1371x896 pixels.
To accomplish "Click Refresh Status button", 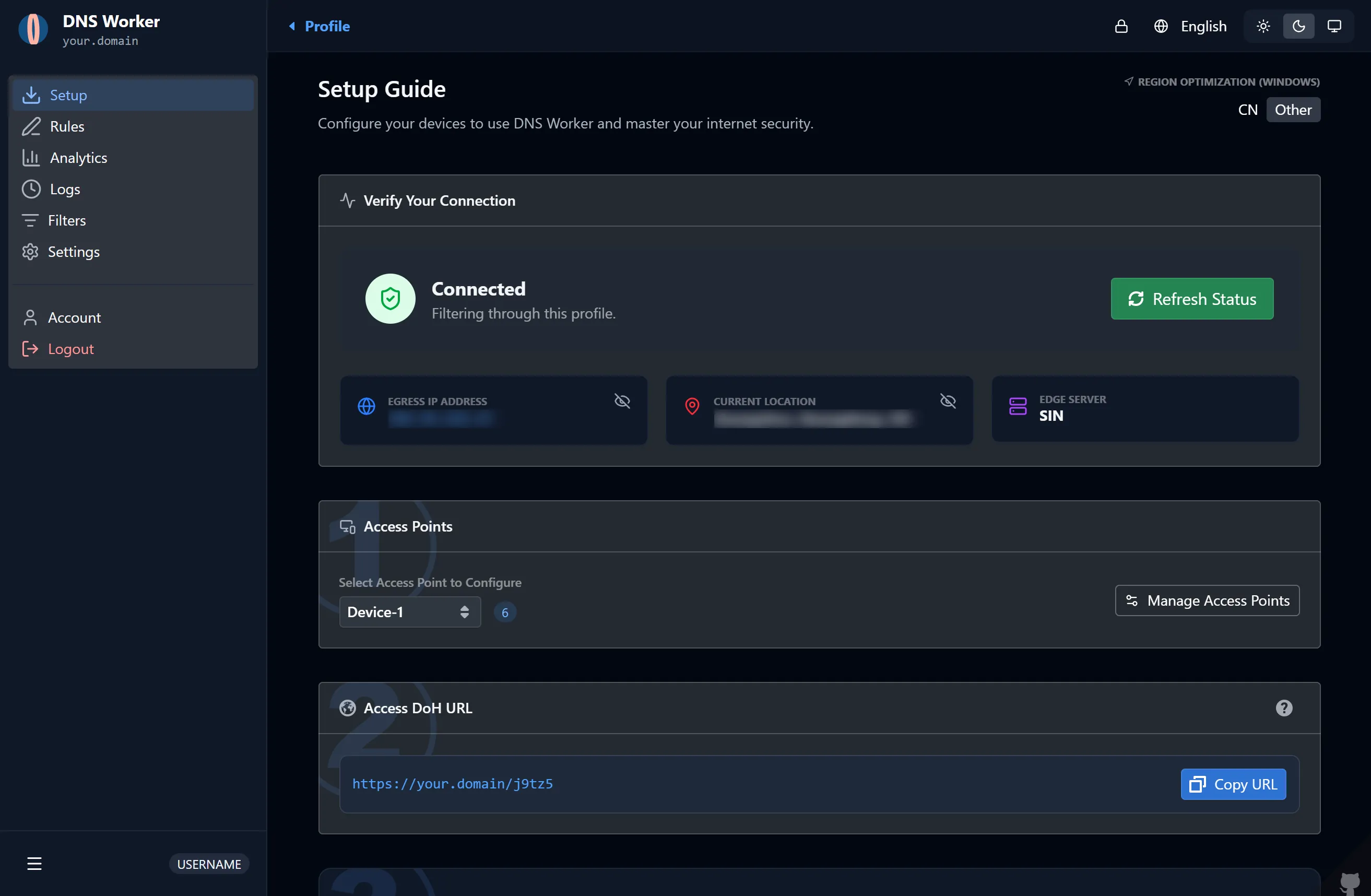I will pos(1192,299).
